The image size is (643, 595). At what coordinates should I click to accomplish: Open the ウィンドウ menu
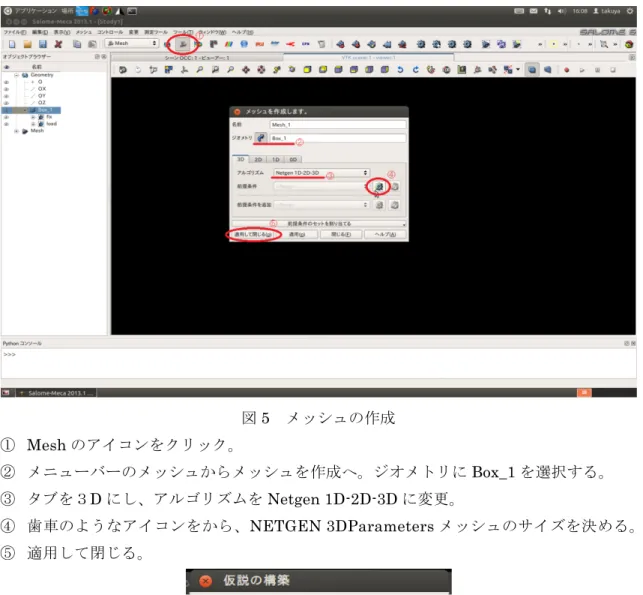pyautogui.click(x=212, y=32)
